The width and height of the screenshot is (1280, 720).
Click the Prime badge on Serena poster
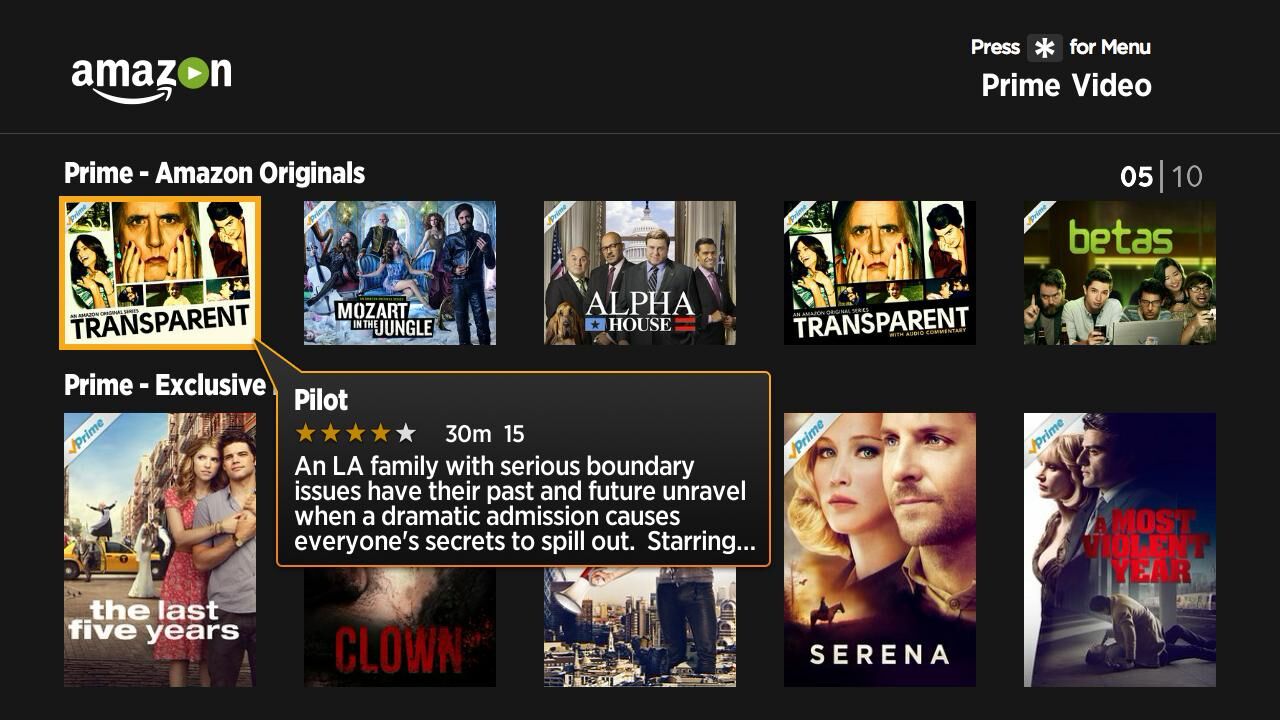click(805, 433)
